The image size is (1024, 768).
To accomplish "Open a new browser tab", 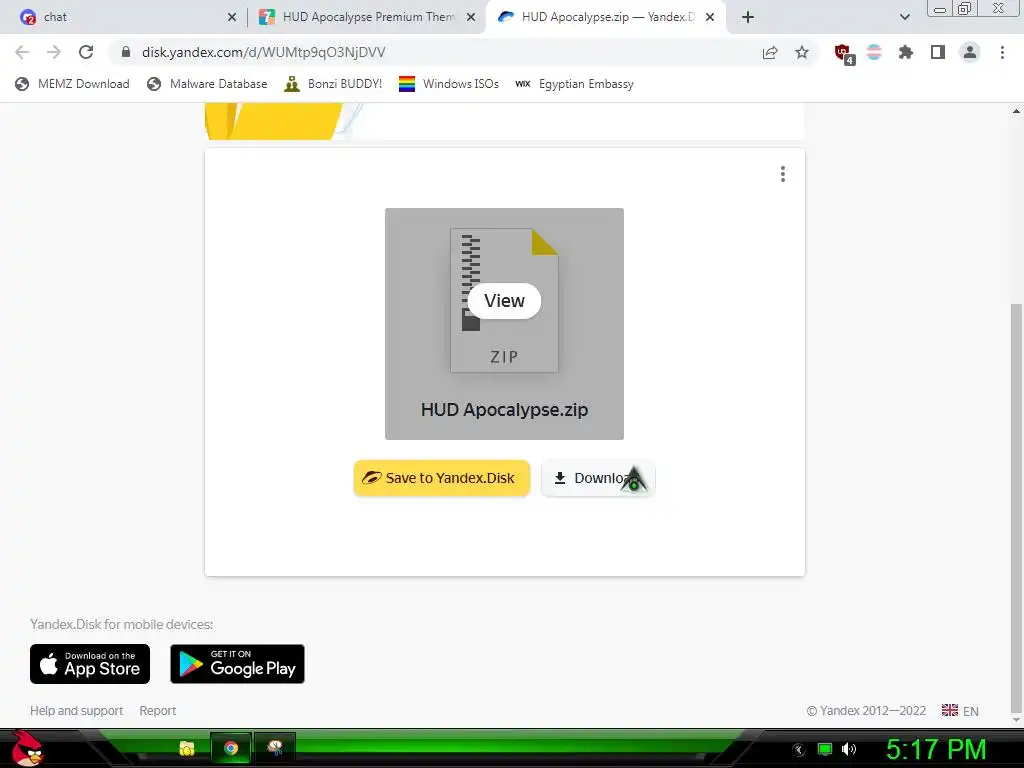I will point(748,17).
